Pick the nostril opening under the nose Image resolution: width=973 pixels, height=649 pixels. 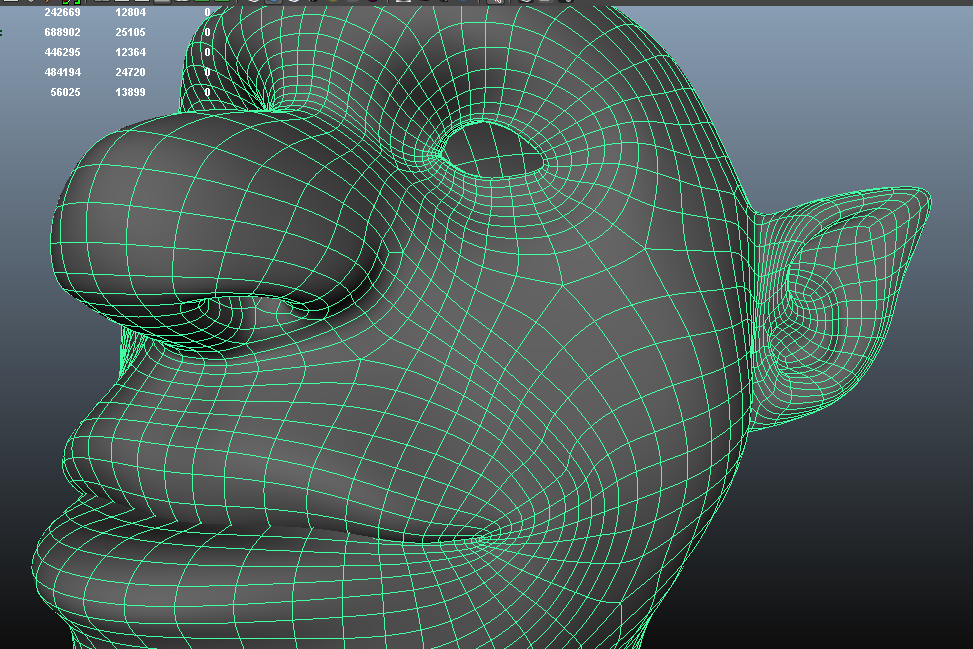coord(292,306)
